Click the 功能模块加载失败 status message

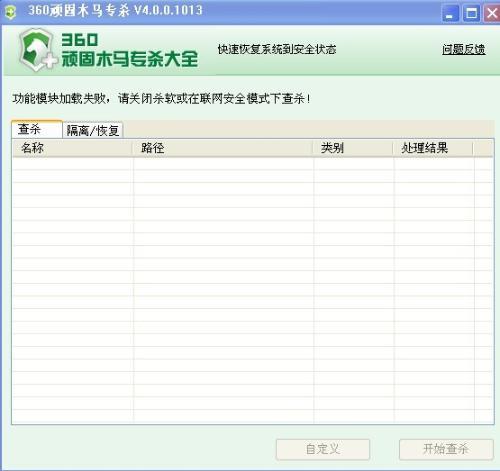click(161, 99)
